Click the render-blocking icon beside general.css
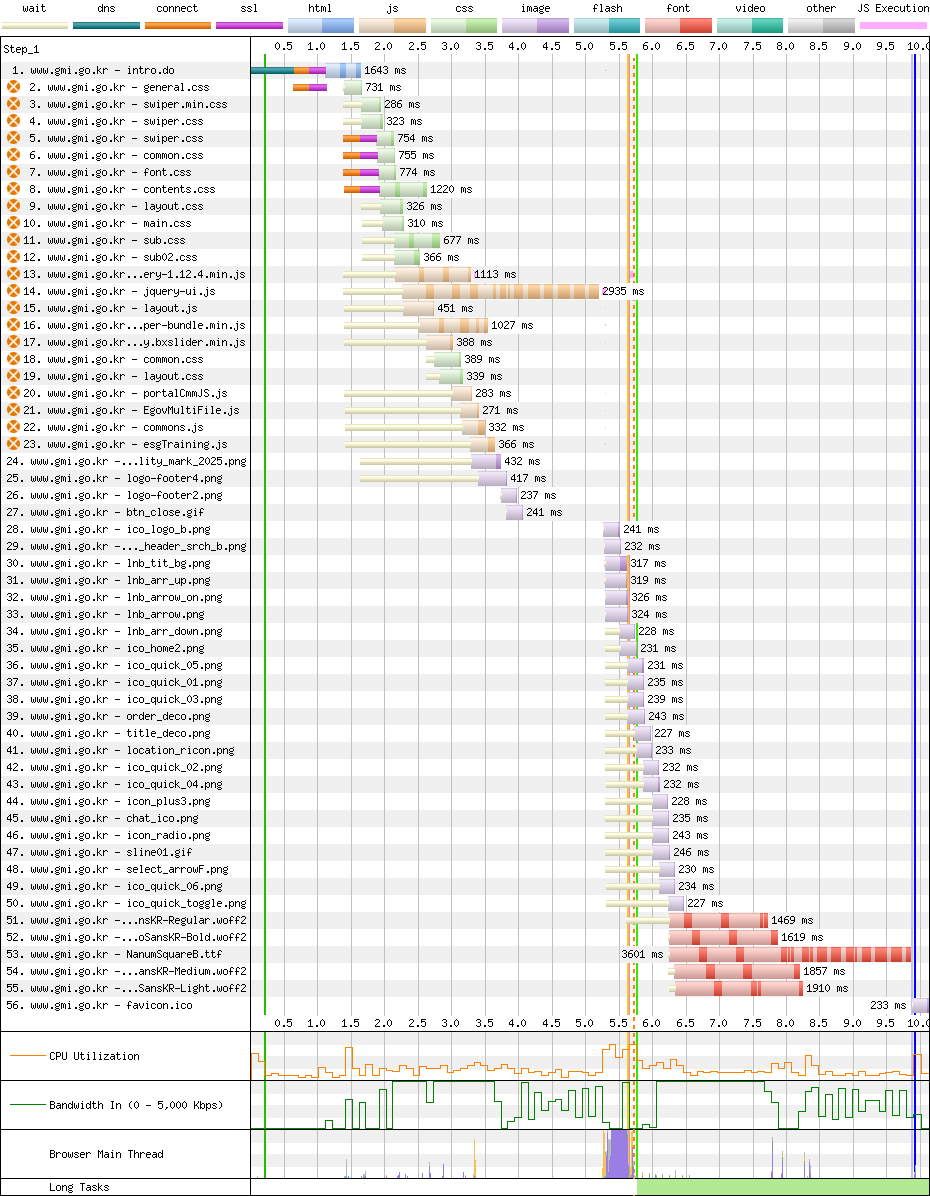930x1196 pixels. tap(13, 87)
